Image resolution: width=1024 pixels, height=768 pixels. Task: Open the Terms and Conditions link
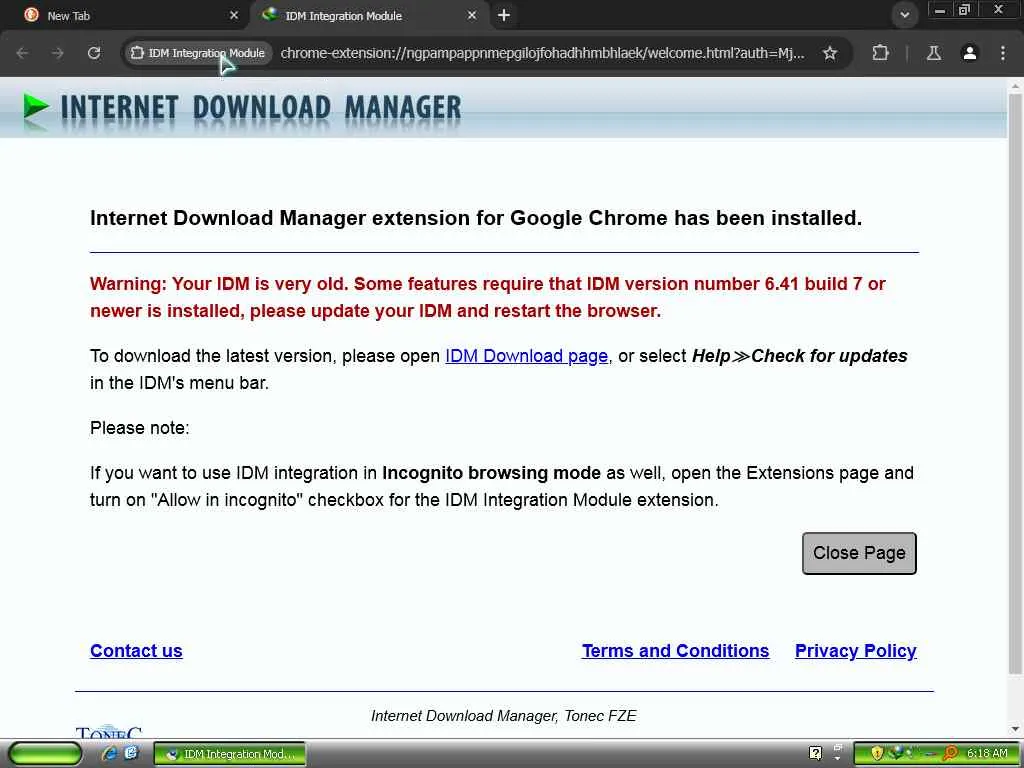click(x=675, y=650)
